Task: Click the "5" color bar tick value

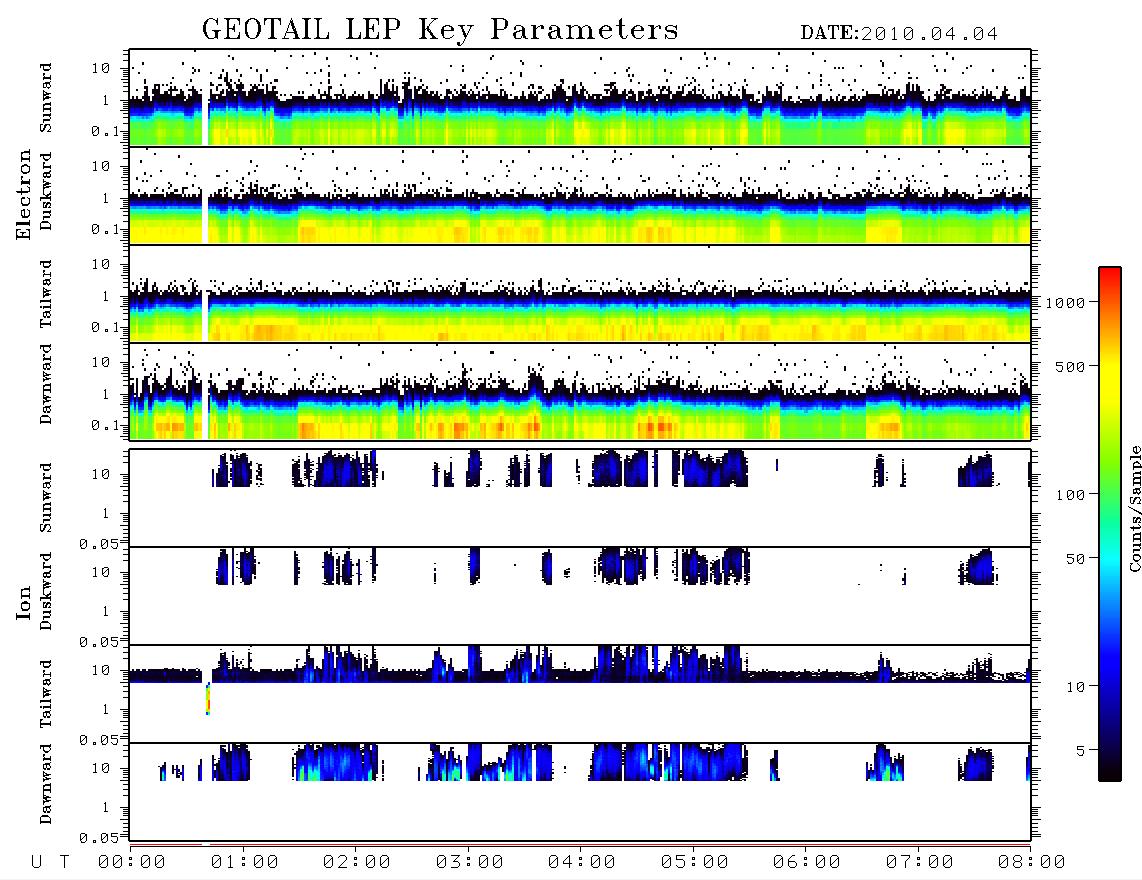Action: pos(1081,751)
